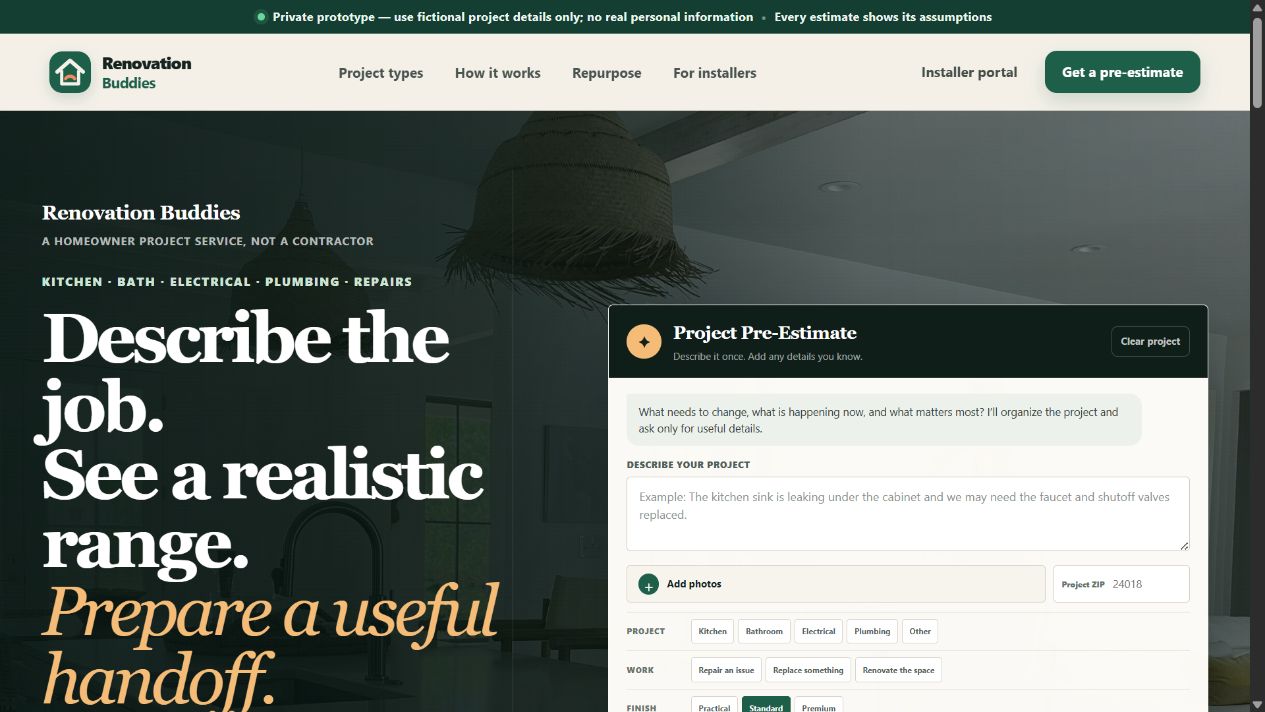Click the 'DESCRIBE YOUR PROJECT' label
This screenshot has width=1265, height=712.
688,465
